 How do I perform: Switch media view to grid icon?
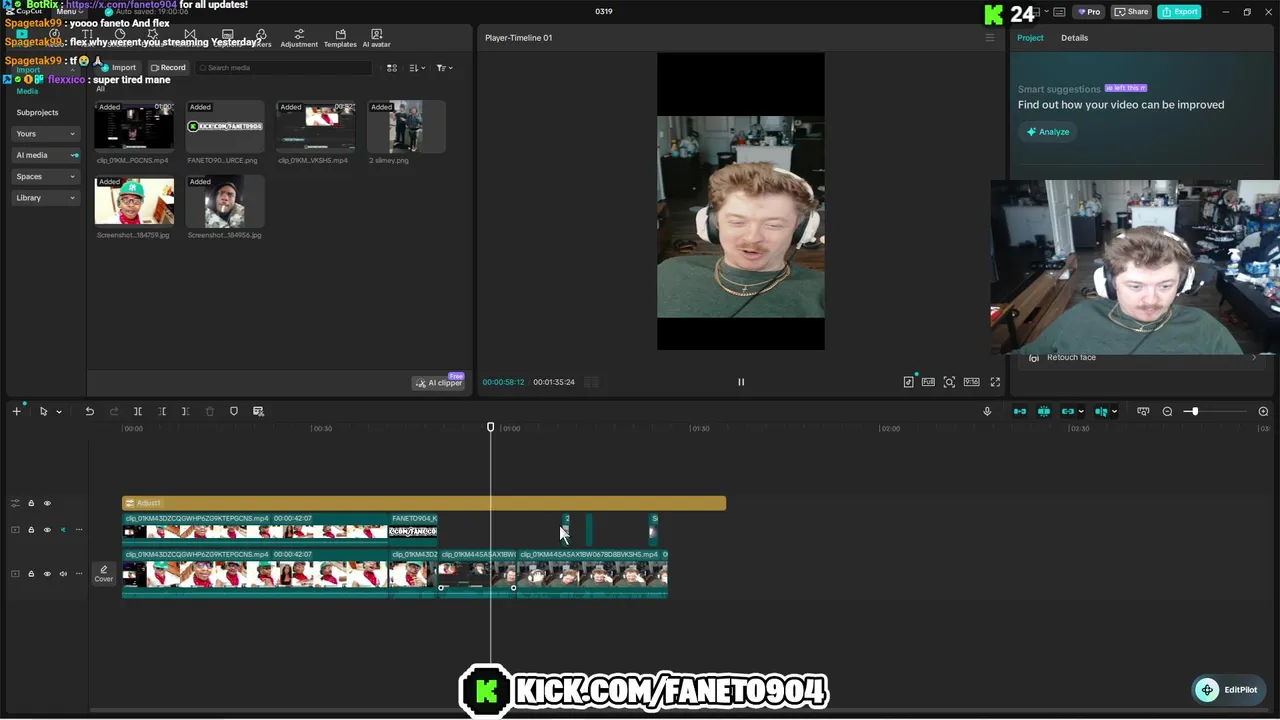[x=392, y=68]
